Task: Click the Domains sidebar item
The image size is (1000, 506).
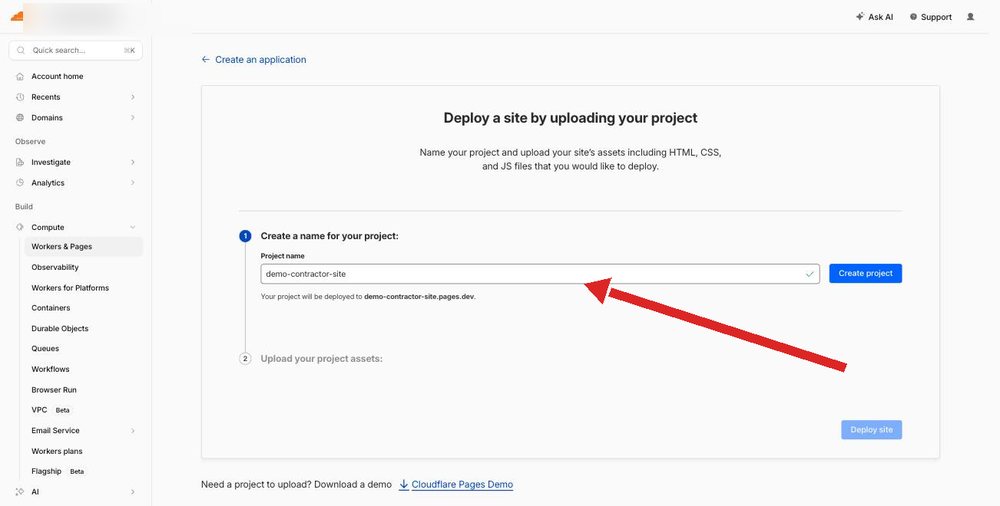Action: click(76, 117)
